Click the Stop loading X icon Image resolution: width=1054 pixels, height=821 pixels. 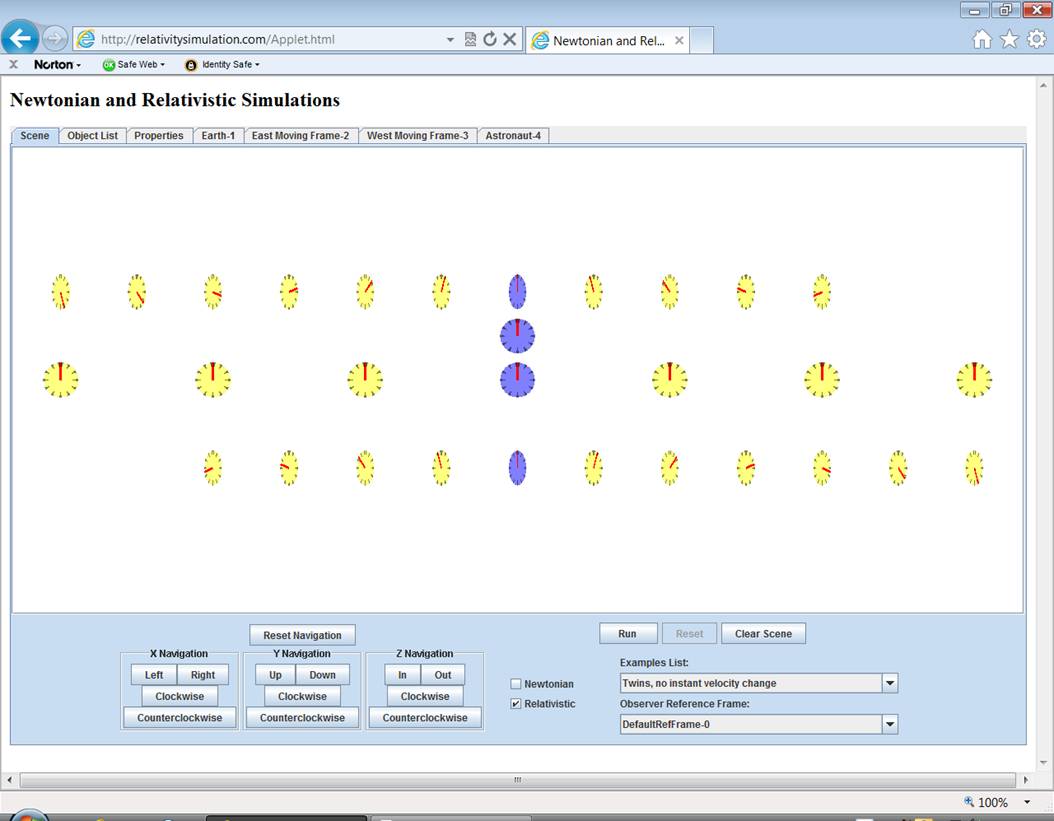click(509, 40)
